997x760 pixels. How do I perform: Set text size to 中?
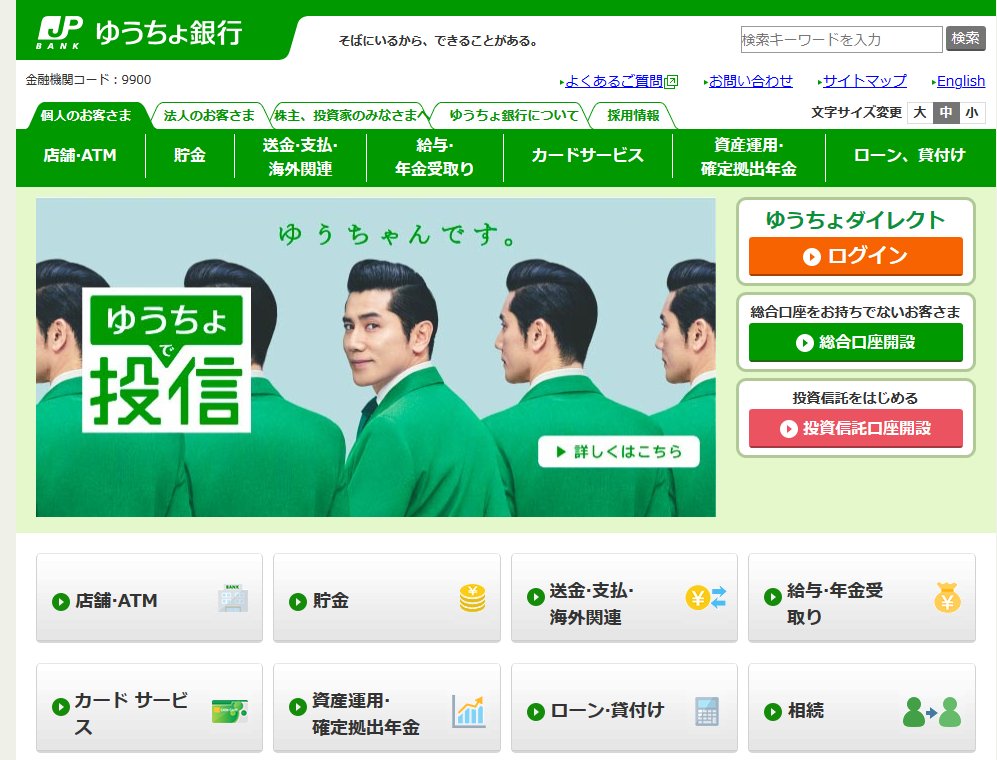click(x=945, y=113)
